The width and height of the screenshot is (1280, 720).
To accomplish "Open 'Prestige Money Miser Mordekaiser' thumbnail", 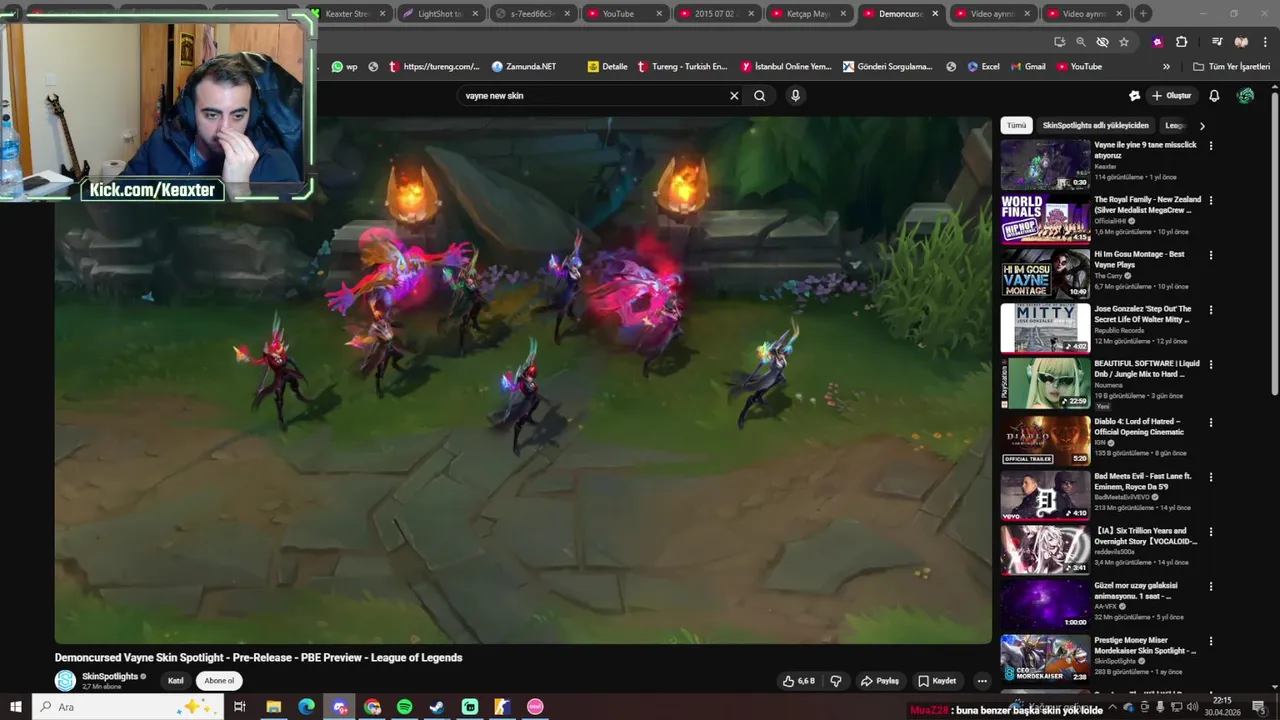I will (1045, 657).
